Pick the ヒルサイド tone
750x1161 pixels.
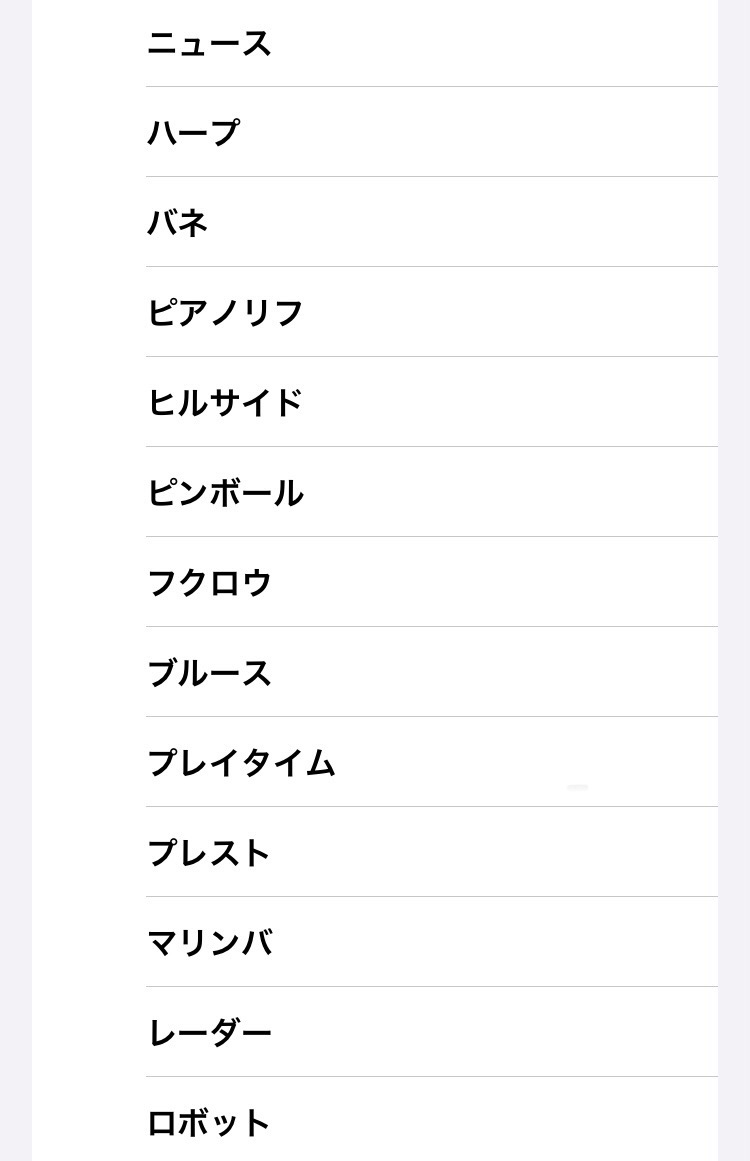[x=225, y=403]
